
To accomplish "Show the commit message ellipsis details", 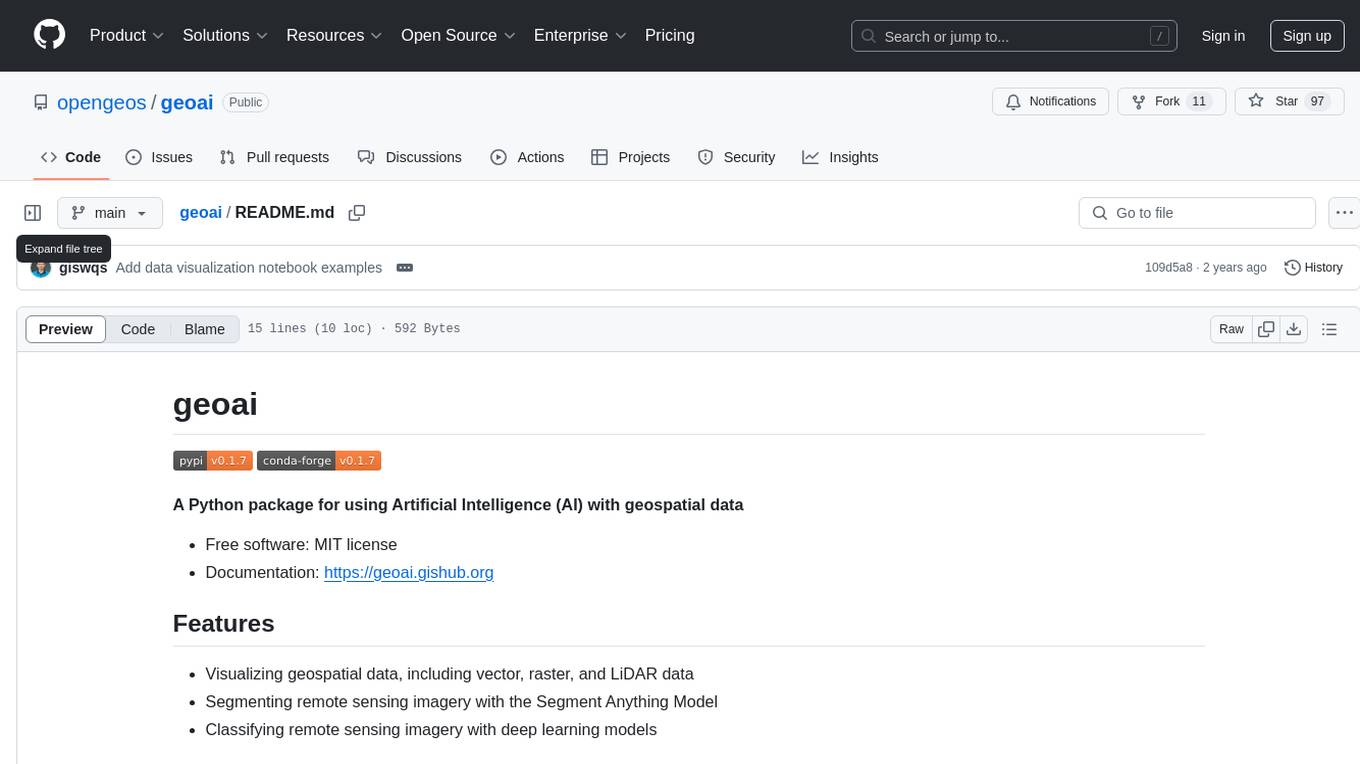I will point(405,268).
